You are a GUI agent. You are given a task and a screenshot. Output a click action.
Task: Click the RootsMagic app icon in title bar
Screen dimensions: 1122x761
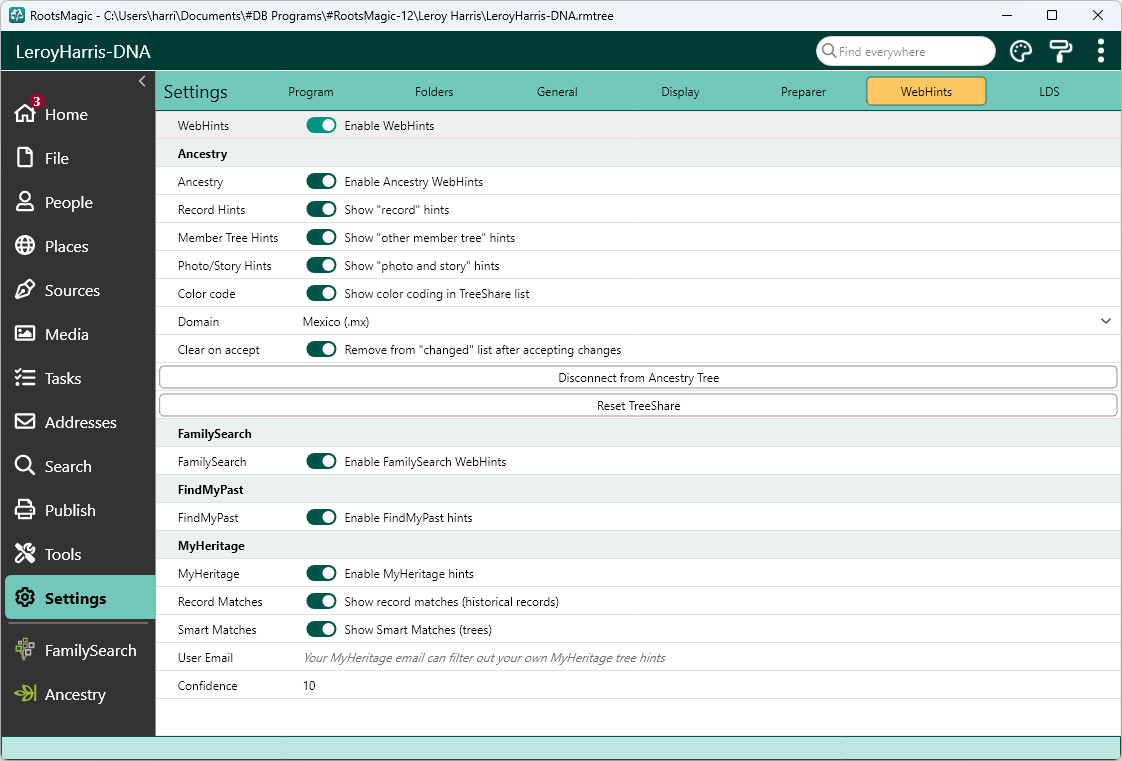(16, 15)
